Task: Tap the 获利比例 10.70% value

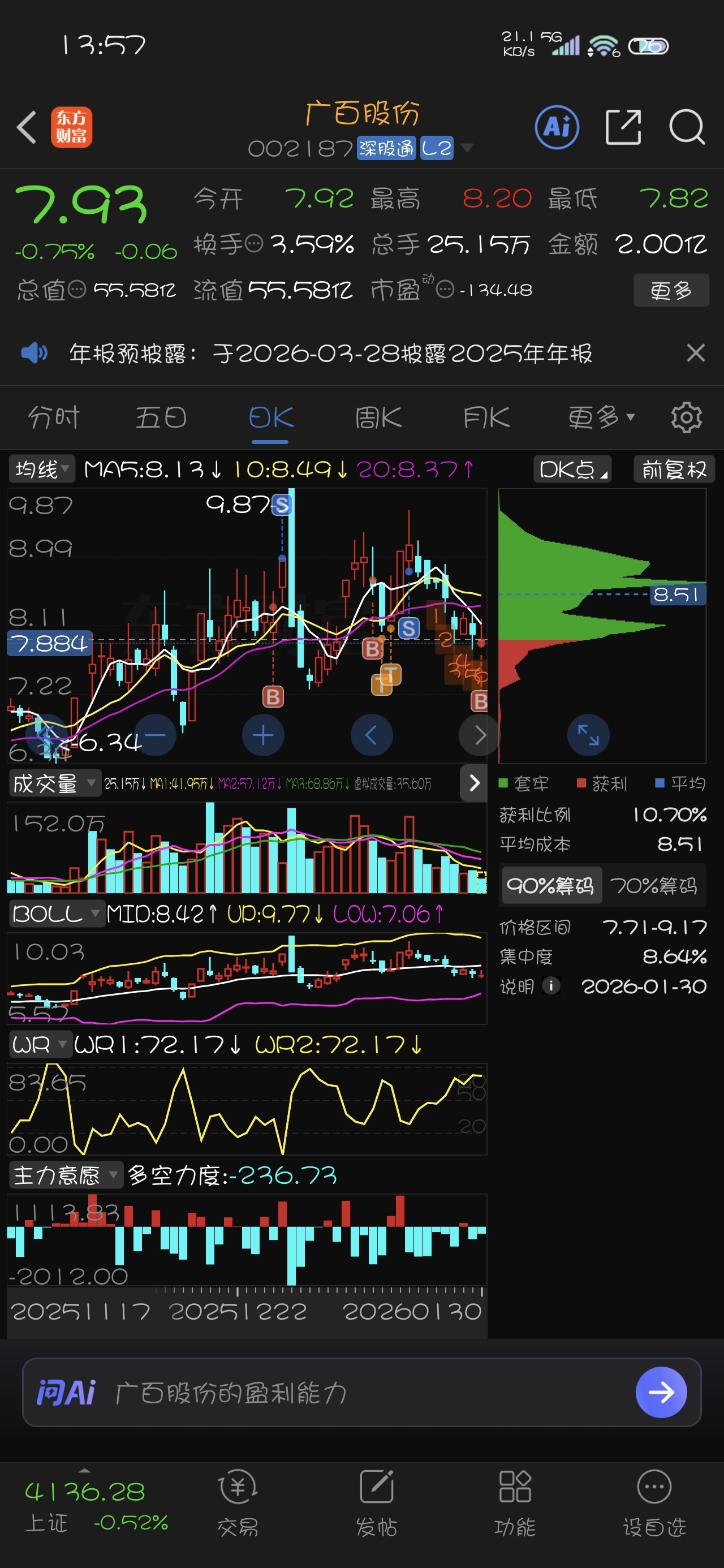Action: pyautogui.click(x=669, y=815)
